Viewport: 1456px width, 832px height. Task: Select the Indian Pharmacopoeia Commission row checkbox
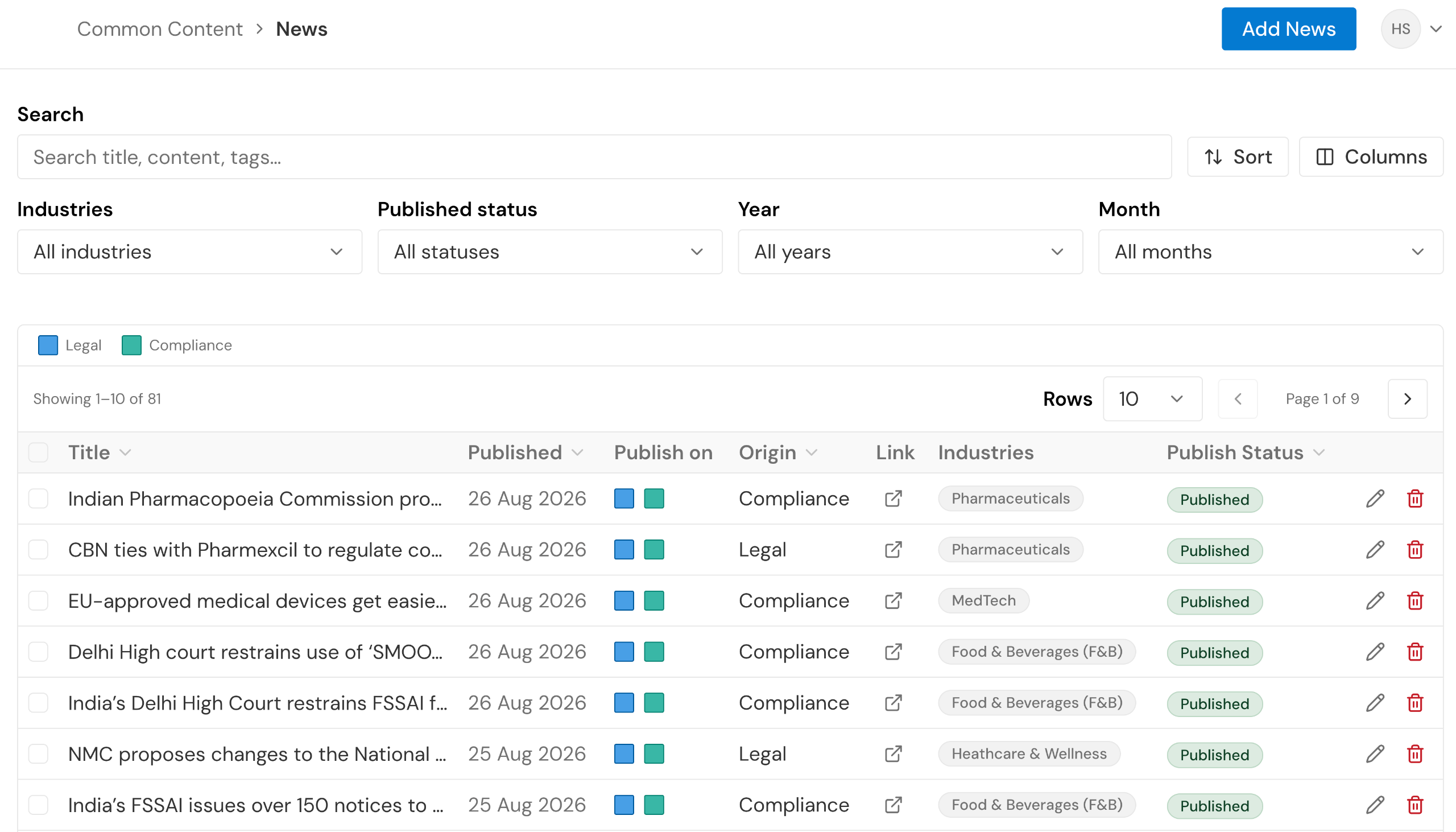pyautogui.click(x=38, y=499)
